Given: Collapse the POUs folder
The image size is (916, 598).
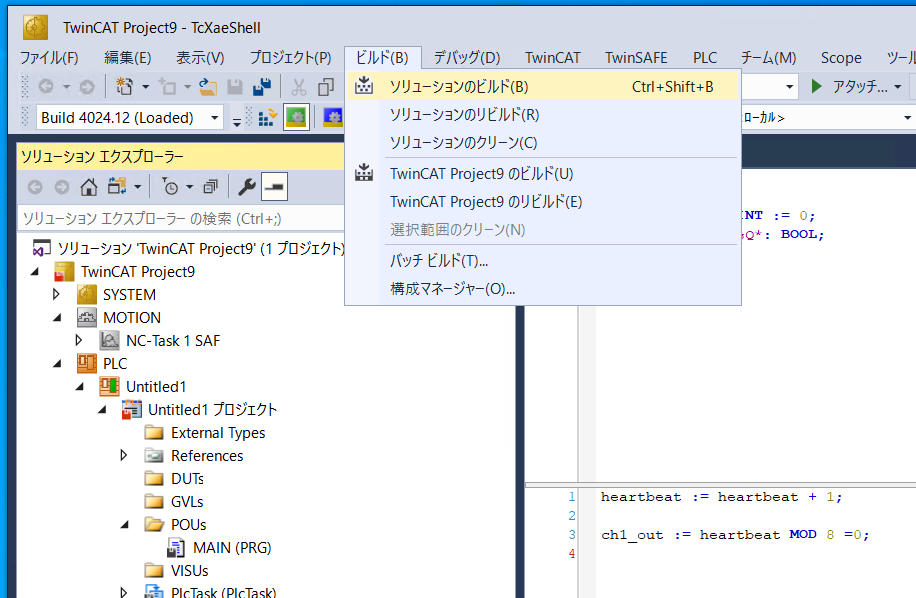Looking at the screenshot, I should (124, 524).
